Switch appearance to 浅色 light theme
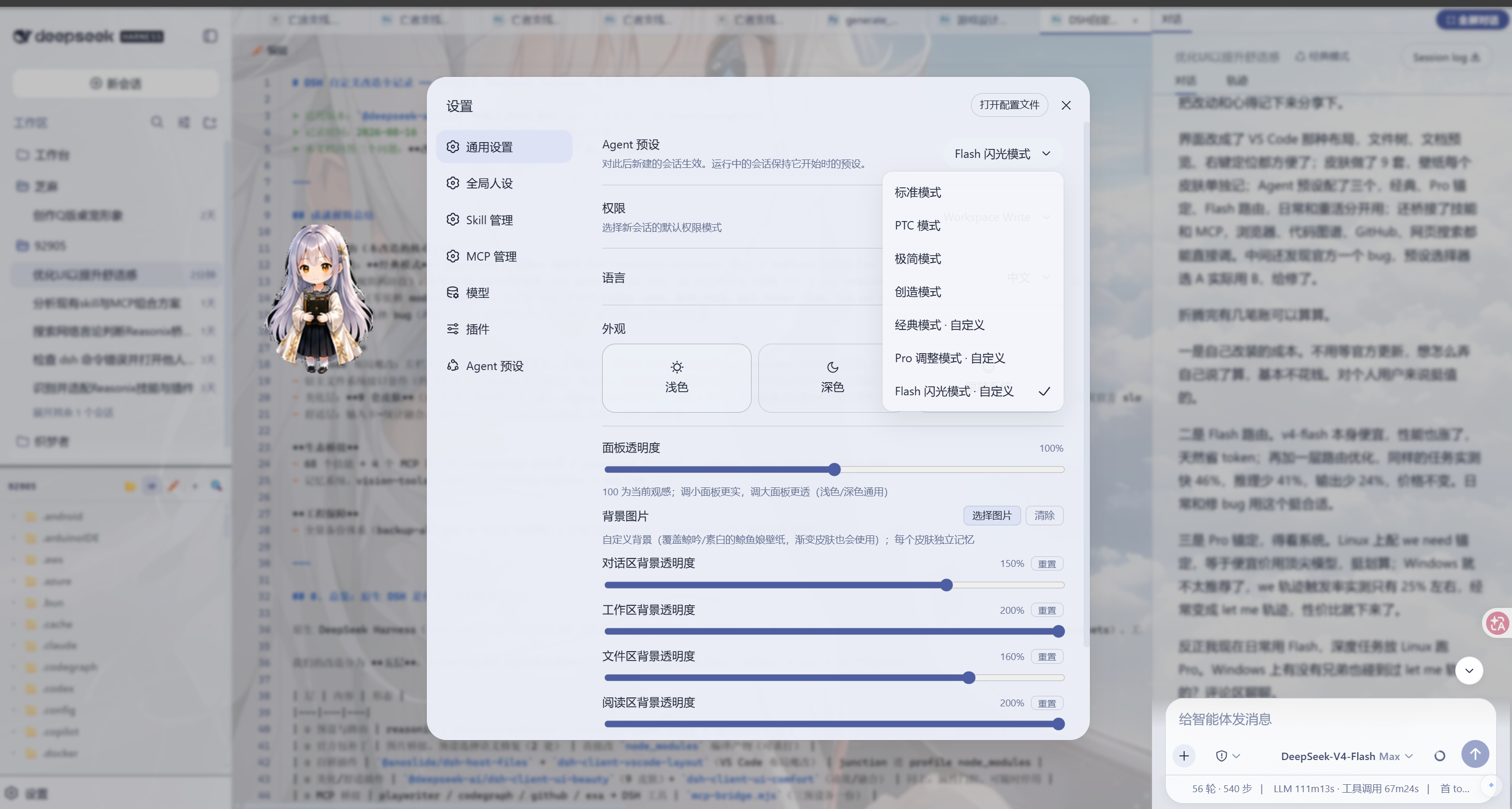1512x809 pixels. (676, 378)
